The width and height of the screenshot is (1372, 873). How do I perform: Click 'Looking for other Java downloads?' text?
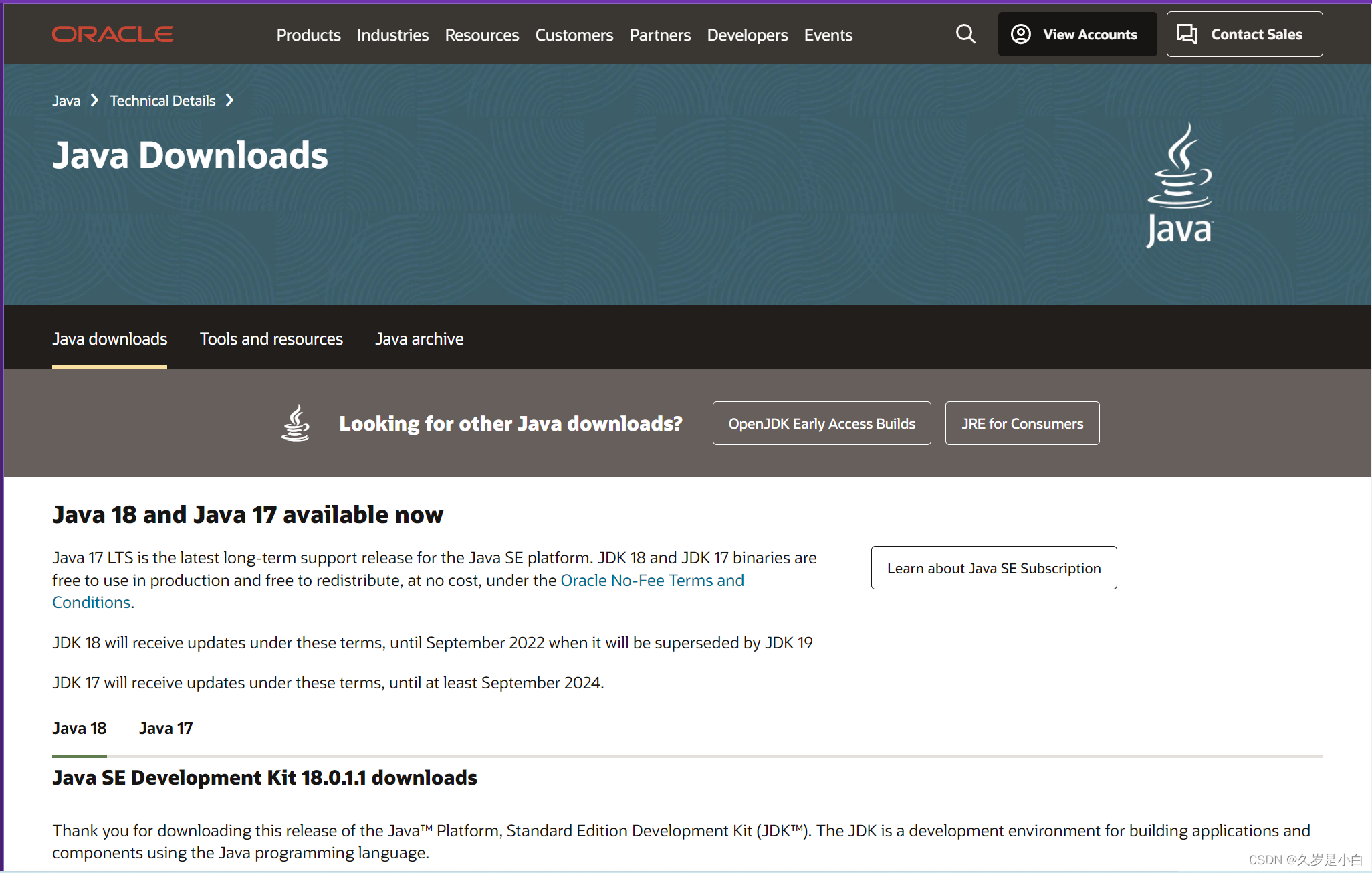[511, 423]
